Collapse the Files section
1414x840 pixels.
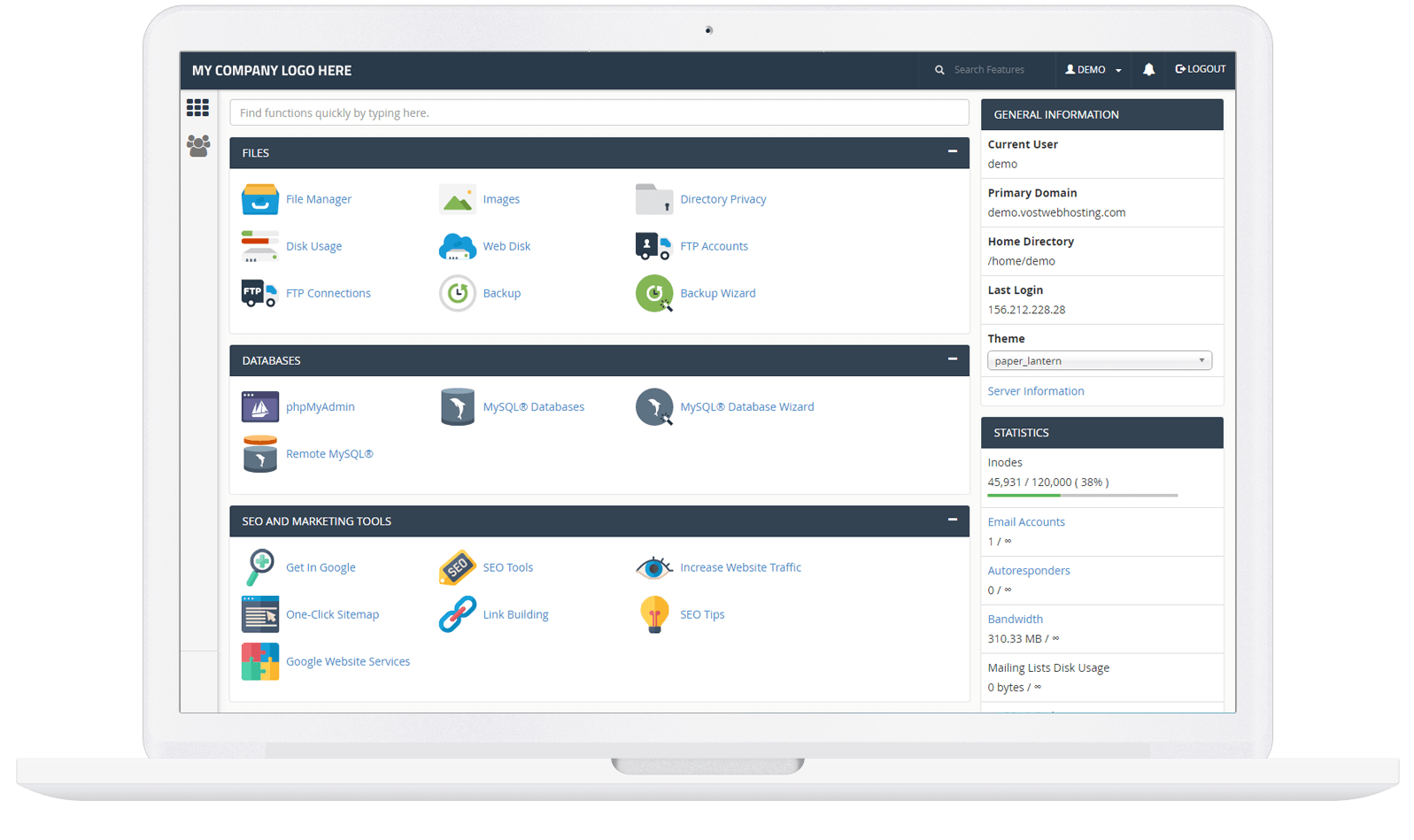click(953, 151)
